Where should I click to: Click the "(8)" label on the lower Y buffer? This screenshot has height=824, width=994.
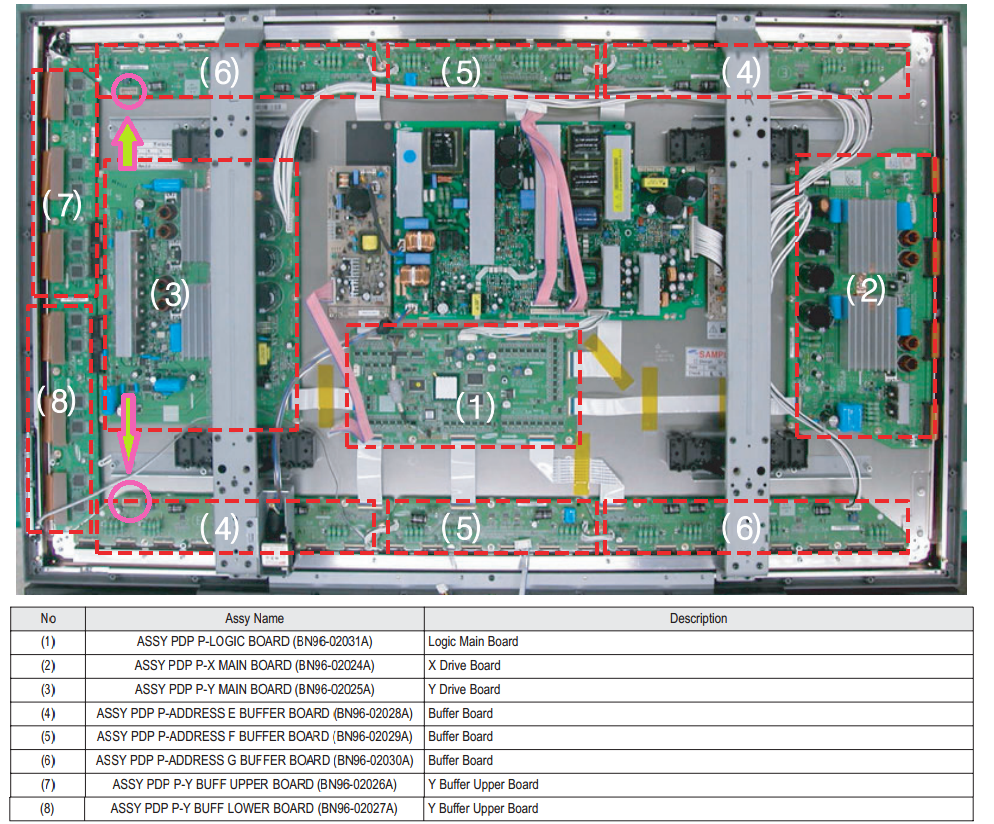click(x=56, y=401)
